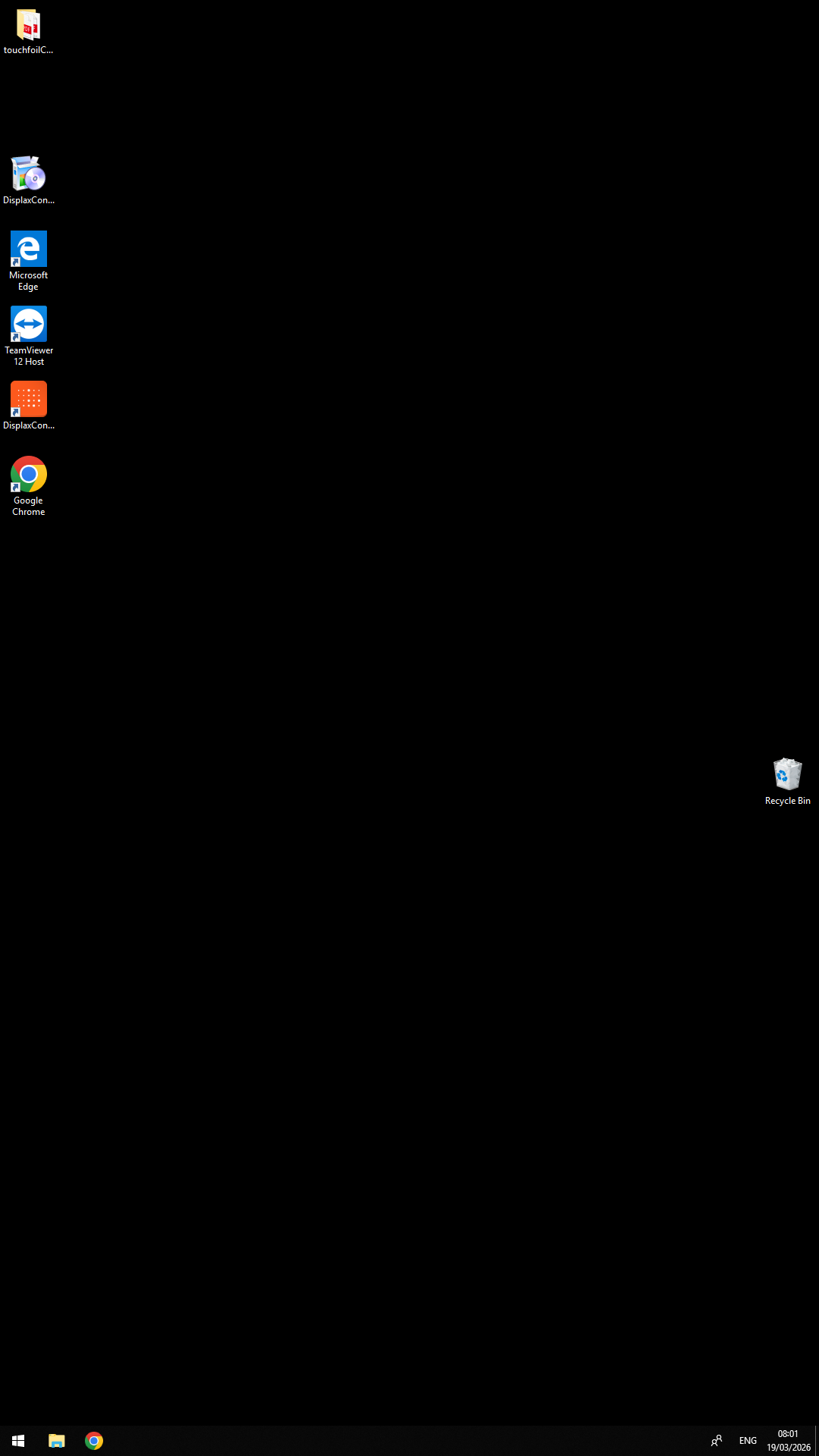This screenshot has width=819, height=1456.
Task: Click the 08:01 time in the taskbar
Action: [x=788, y=1434]
